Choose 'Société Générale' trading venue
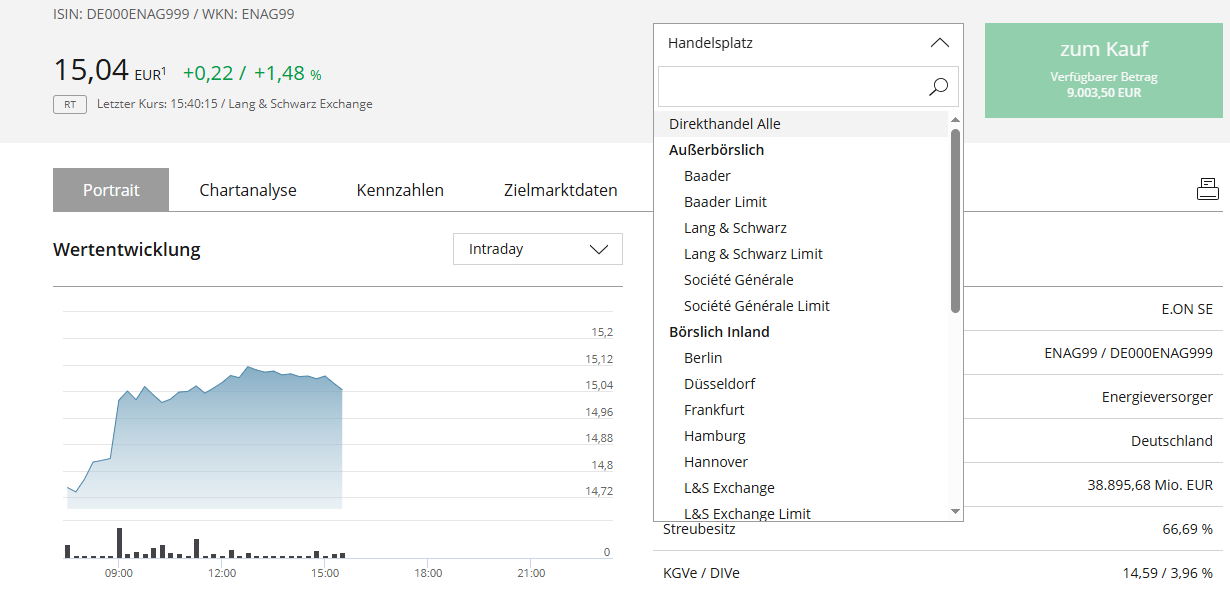This screenshot has height=589, width=1230. (737, 279)
